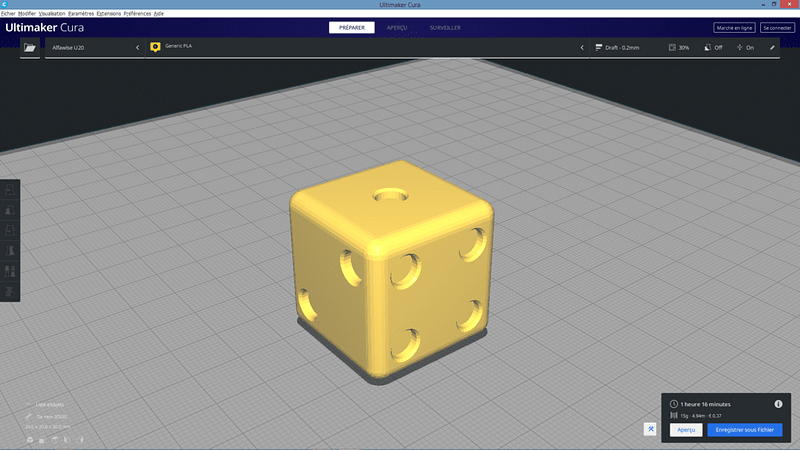Expand the Alfawise U20 printer selector
This screenshot has width=800, height=450.
(x=95, y=47)
